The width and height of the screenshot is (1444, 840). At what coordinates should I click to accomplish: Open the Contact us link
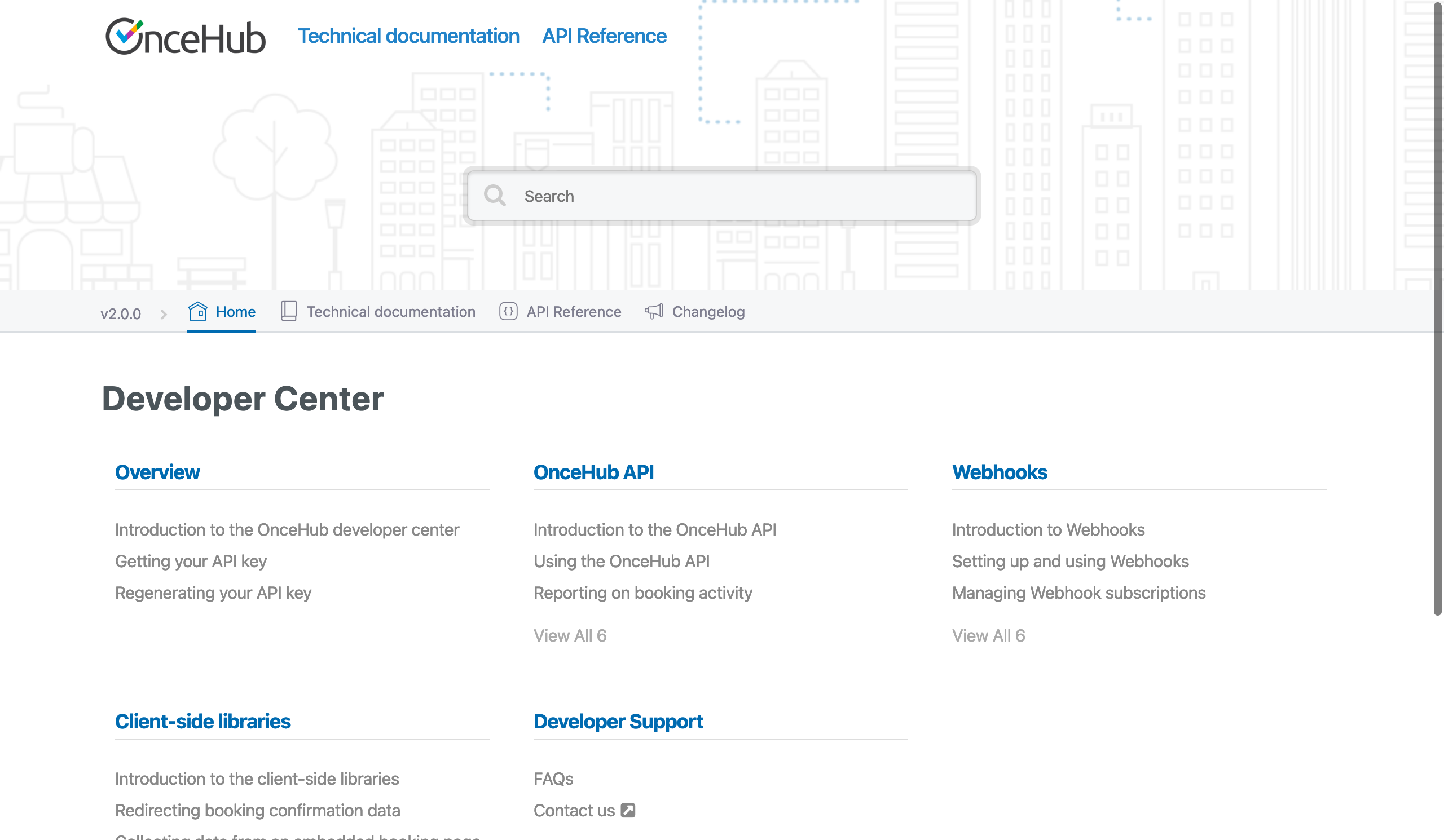(x=574, y=811)
